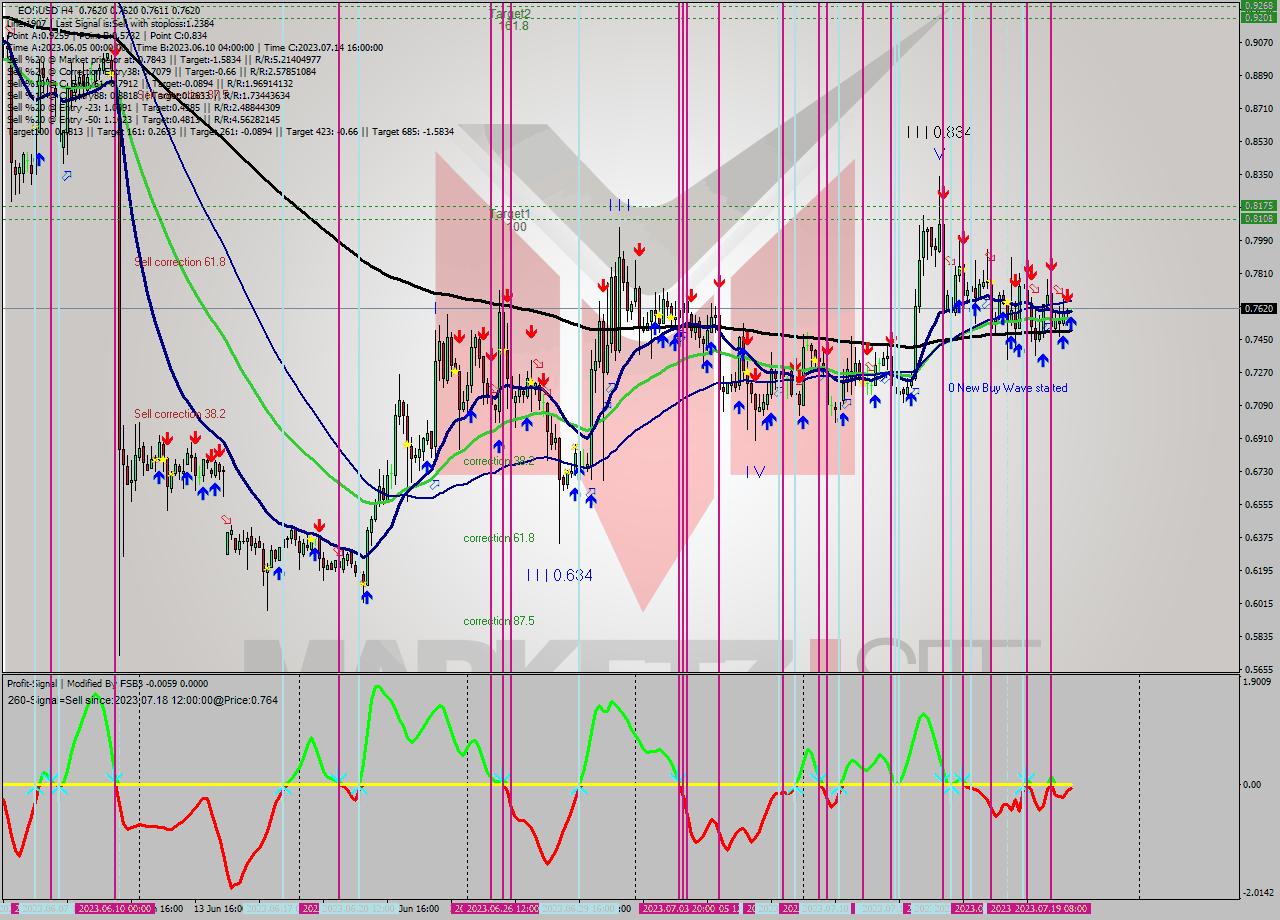This screenshot has height=920, width=1280.
Task: Click the green 0.8108 price tag
Action: click(x=1259, y=217)
